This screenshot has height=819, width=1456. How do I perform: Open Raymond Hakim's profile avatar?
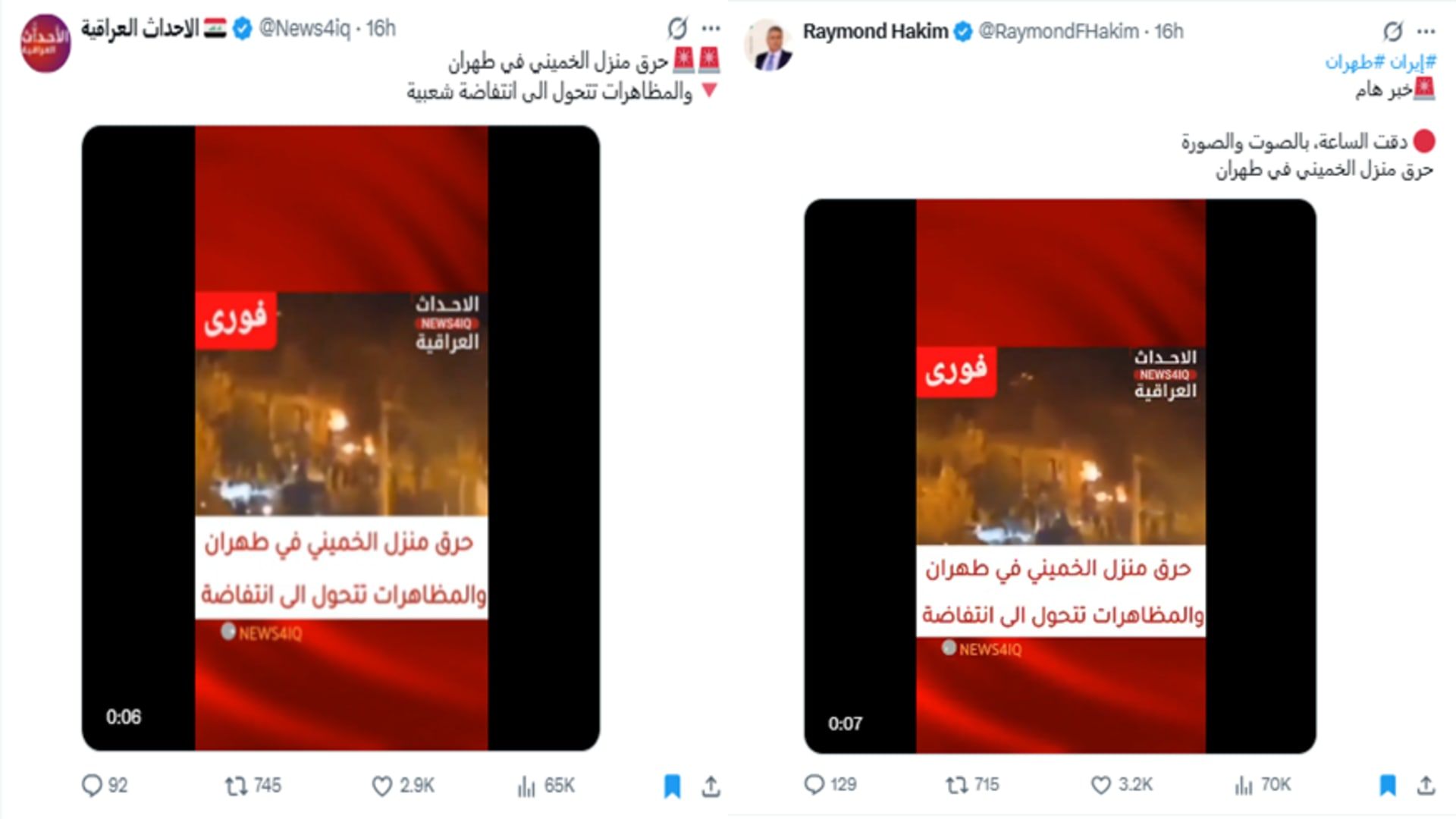tap(769, 45)
